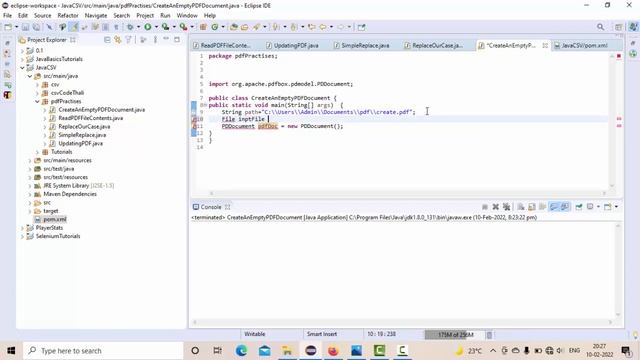Click the Search magnifier icon at top right
The height and width of the screenshot is (360, 640).
pos(600,27)
